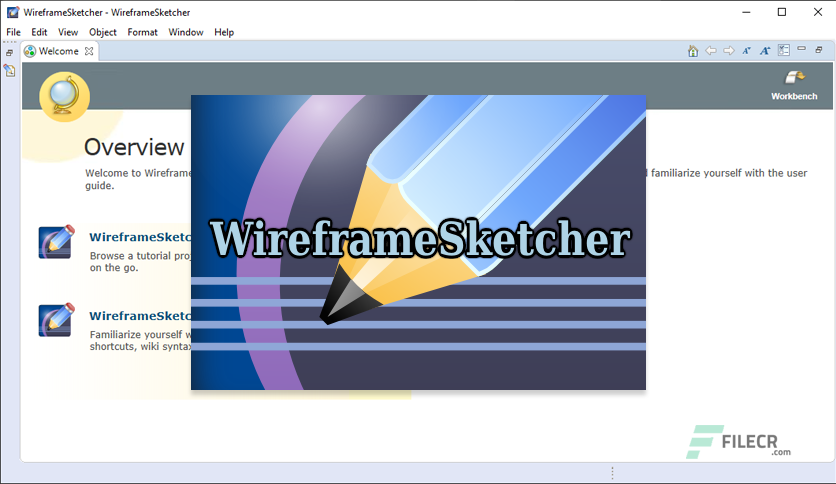Image resolution: width=836 pixels, height=484 pixels.
Task: Go to the Welcome home page icon
Action: tap(693, 51)
